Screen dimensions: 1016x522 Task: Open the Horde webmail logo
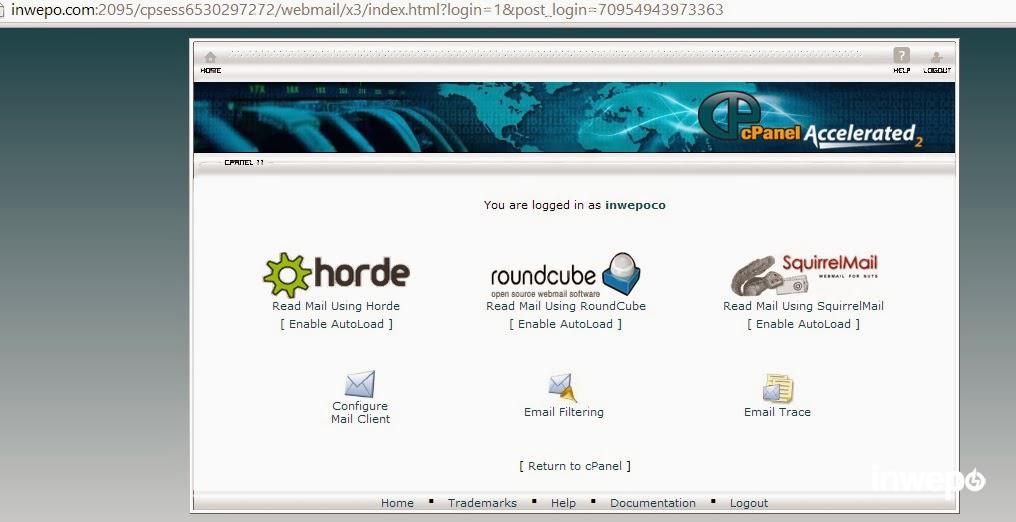(x=336, y=275)
